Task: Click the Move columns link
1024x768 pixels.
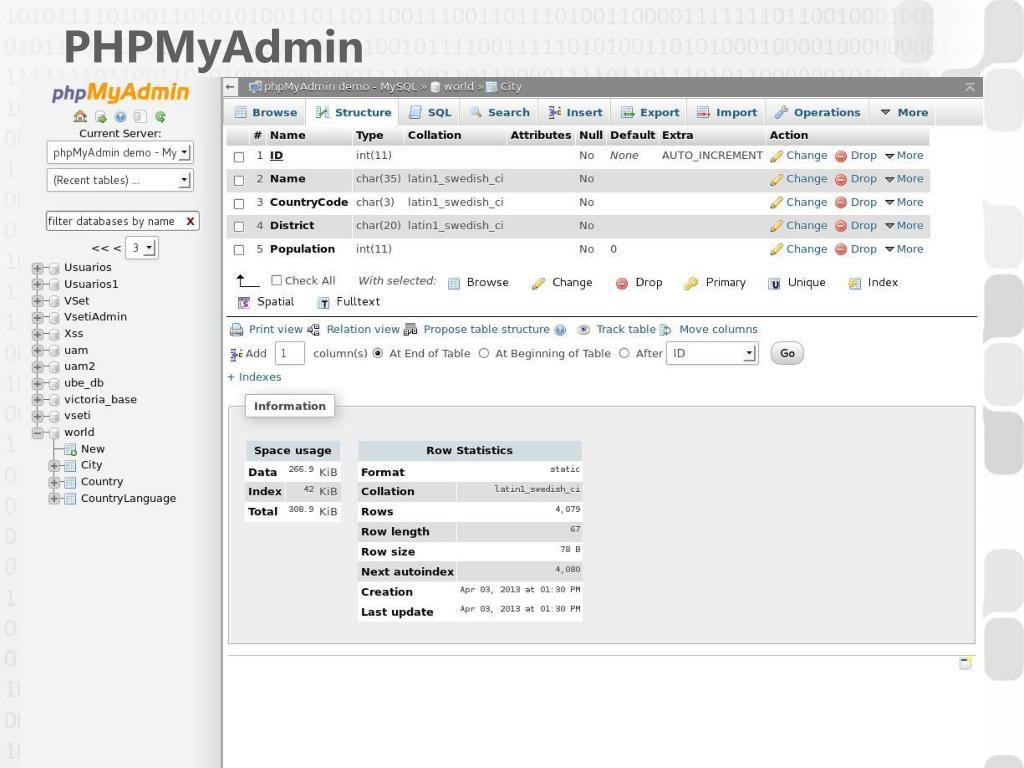Action: (x=718, y=329)
